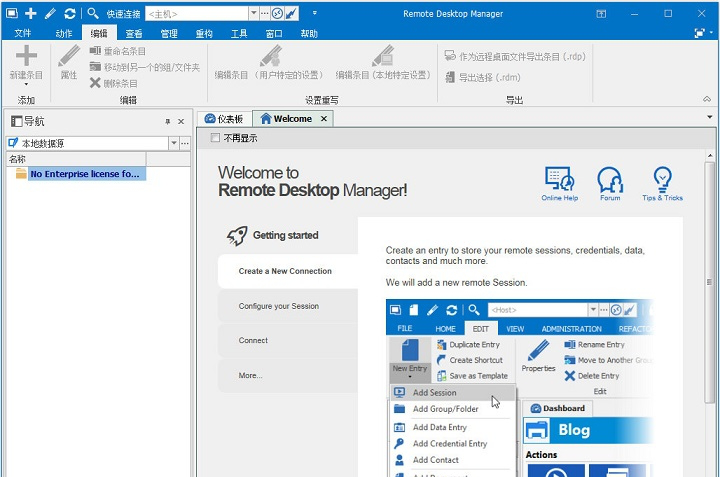Open the quick connect host dropdown arrow
Image resolution: width=720 pixels, height=496 pixels.
pos(254,14)
